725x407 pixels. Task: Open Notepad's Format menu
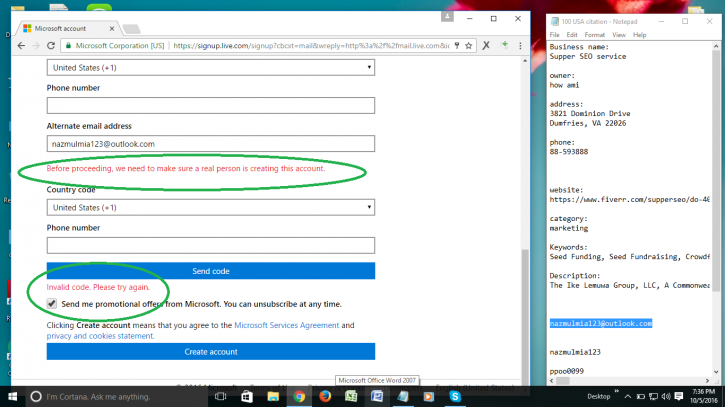tap(595, 35)
